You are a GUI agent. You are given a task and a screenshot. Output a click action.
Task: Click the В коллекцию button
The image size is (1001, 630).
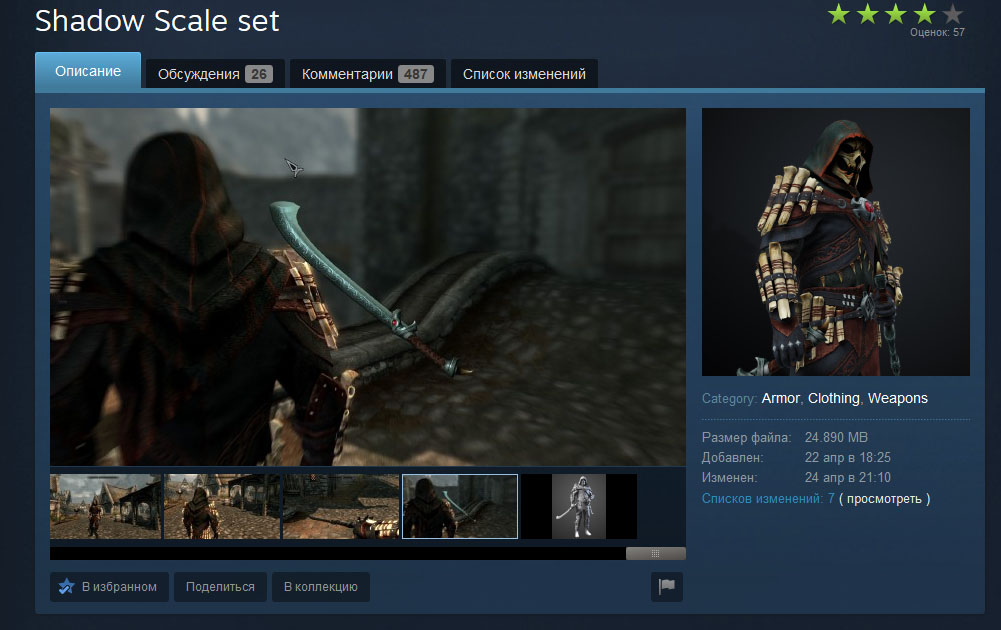[x=320, y=587]
